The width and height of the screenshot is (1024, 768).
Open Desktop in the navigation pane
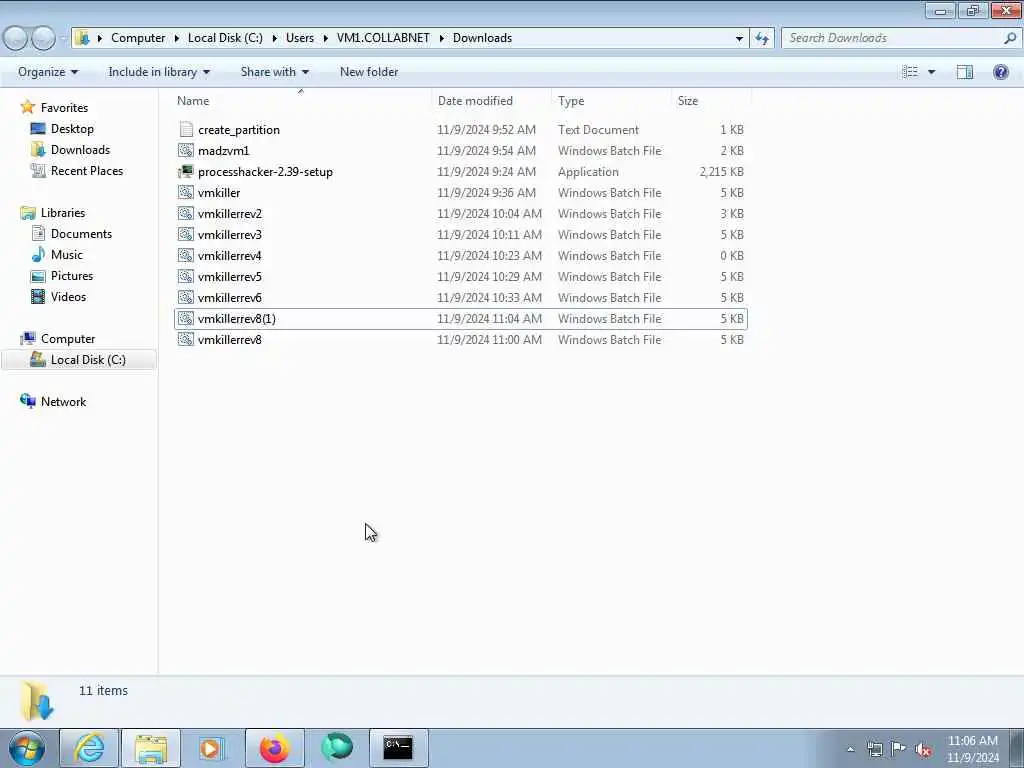[72, 129]
